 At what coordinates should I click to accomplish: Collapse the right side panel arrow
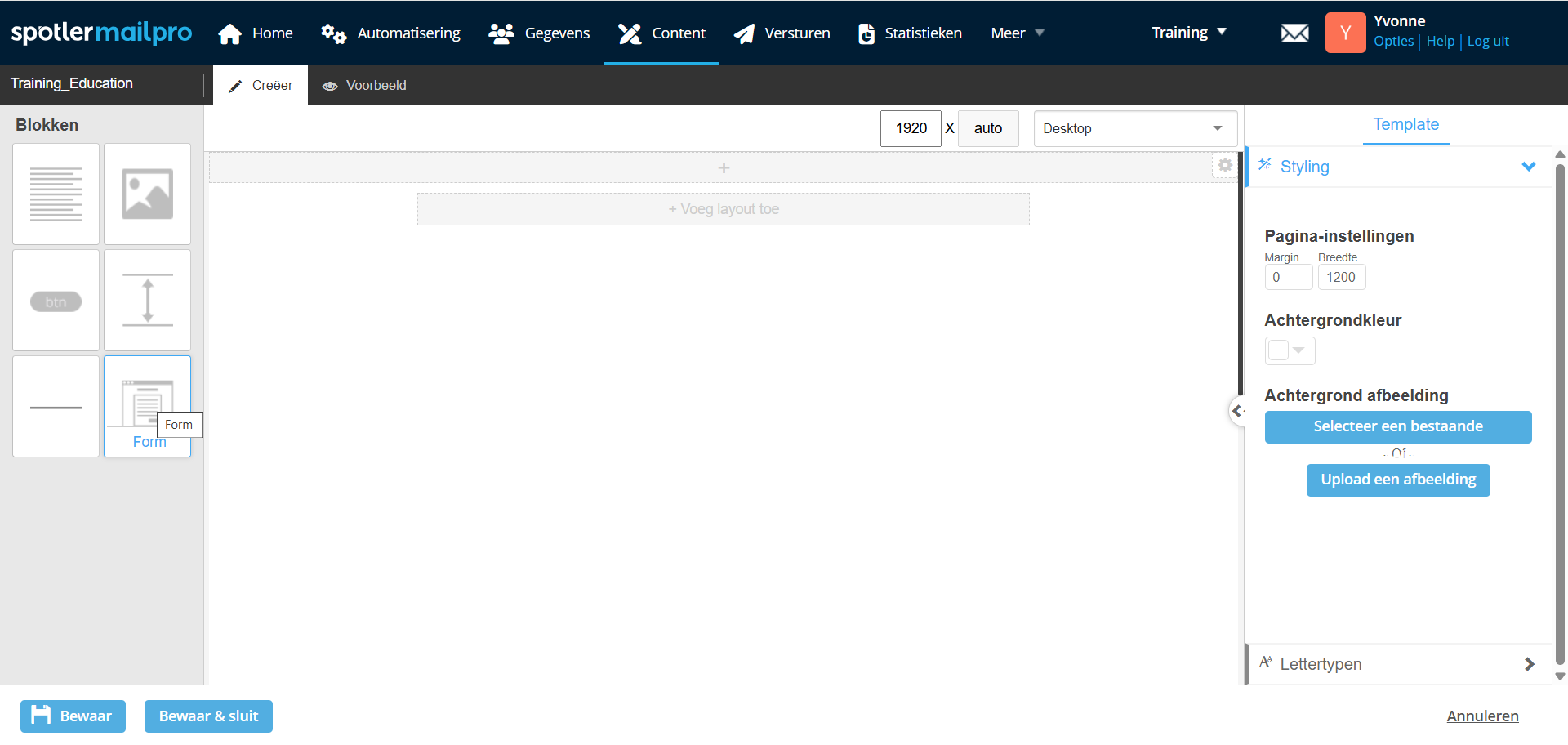[x=1236, y=411]
